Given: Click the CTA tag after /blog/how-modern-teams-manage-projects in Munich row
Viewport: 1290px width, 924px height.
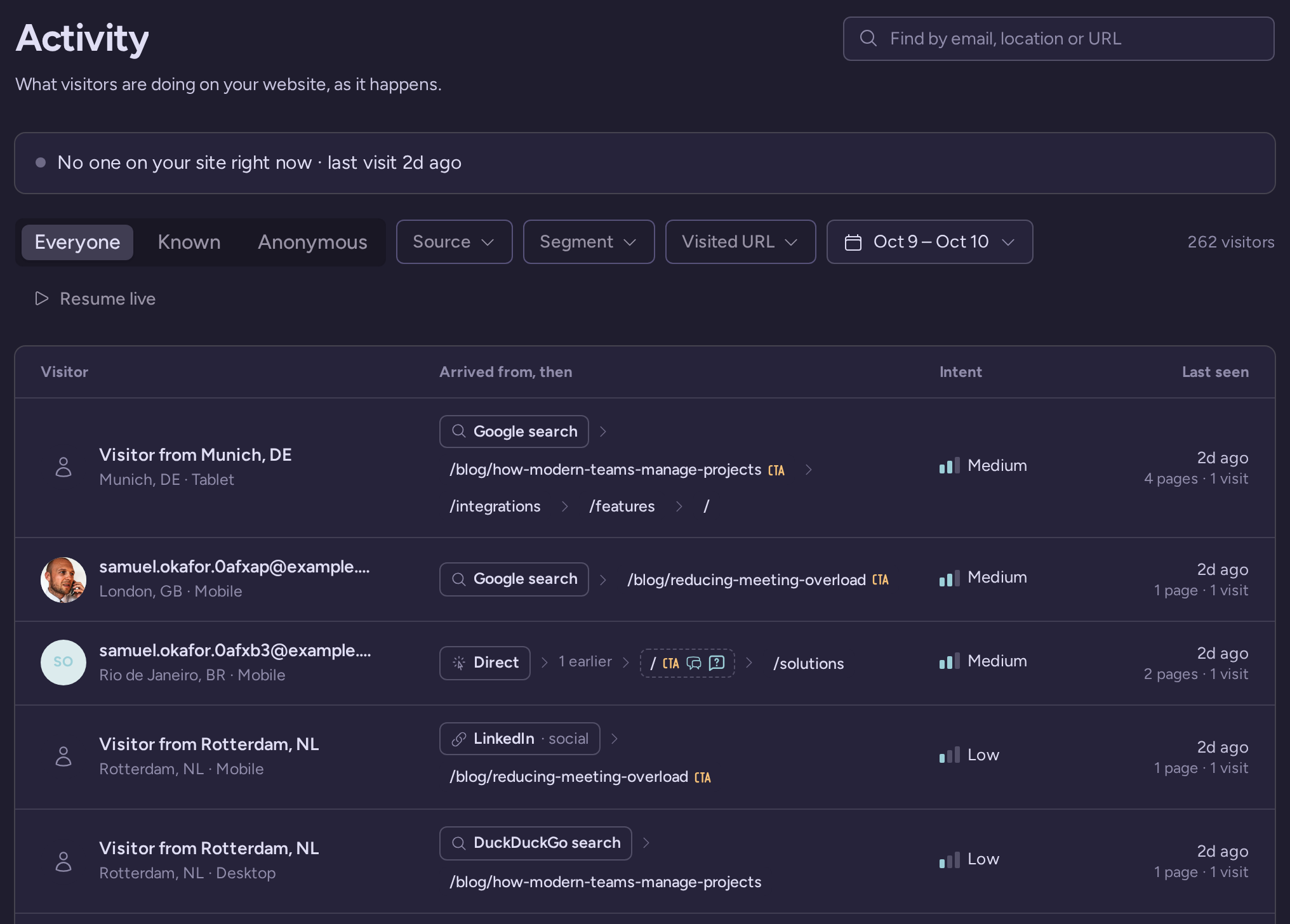Looking at the screenshot, I should 776,470.
